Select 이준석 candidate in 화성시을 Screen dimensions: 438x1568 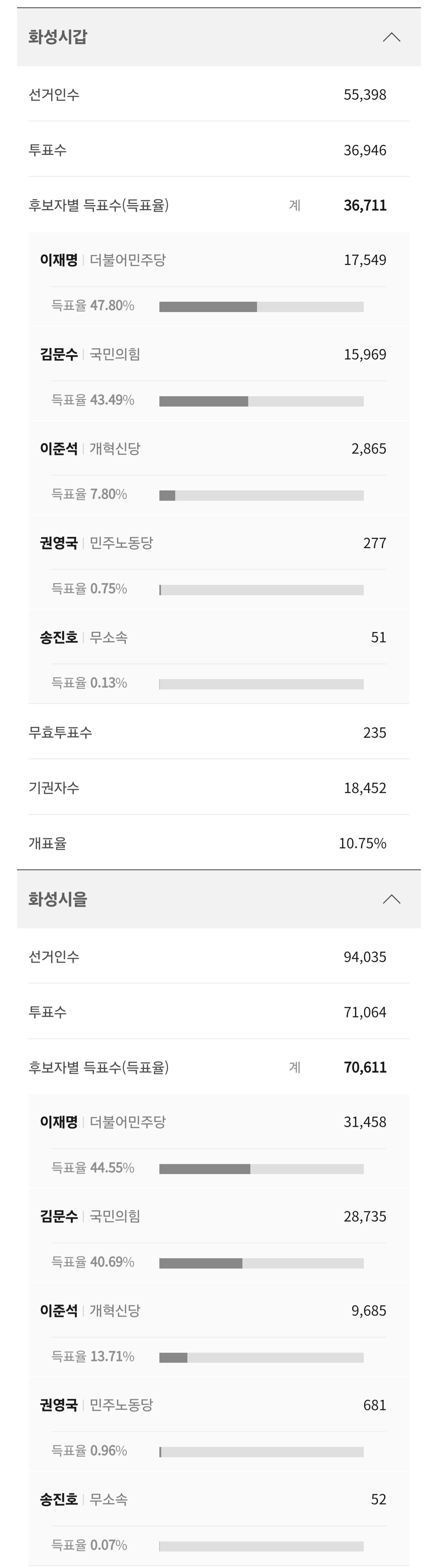click(59, 1311)
